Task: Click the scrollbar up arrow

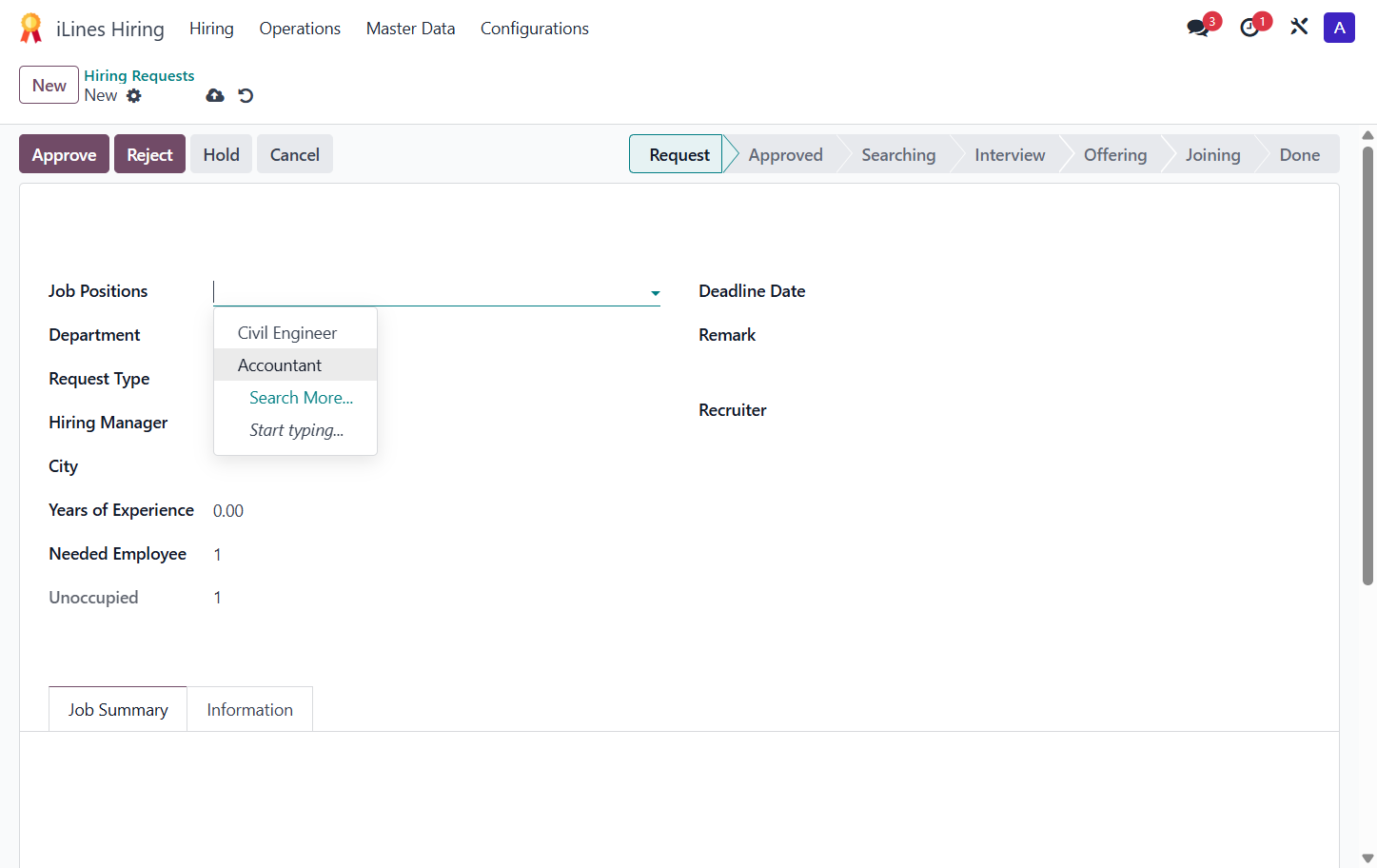Action: (x=1367, y=135)
